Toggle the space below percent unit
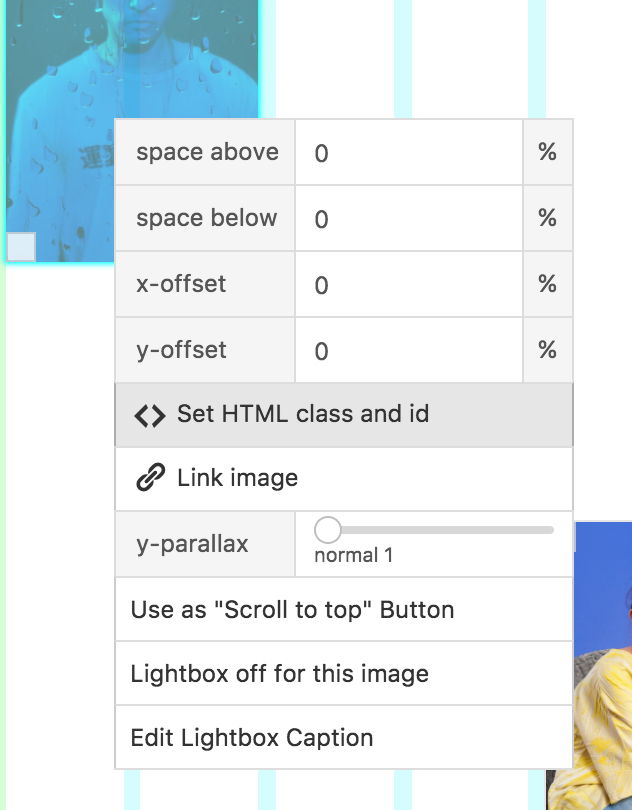632x810 pixels. [x=547, y=219]
